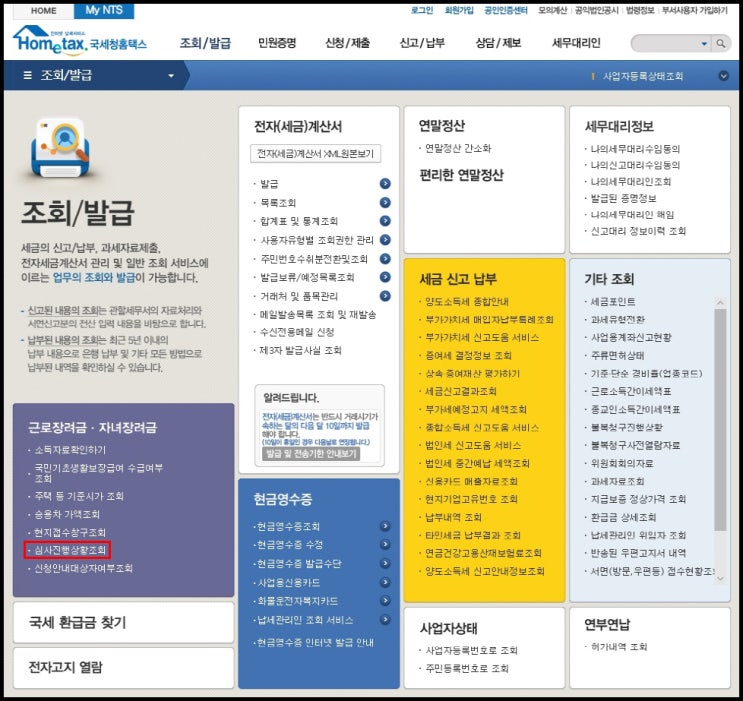Click arrow icon beside 주민번호수취분전환및조회
This screenshot has width=743, height=701.
tap(385, 259)
